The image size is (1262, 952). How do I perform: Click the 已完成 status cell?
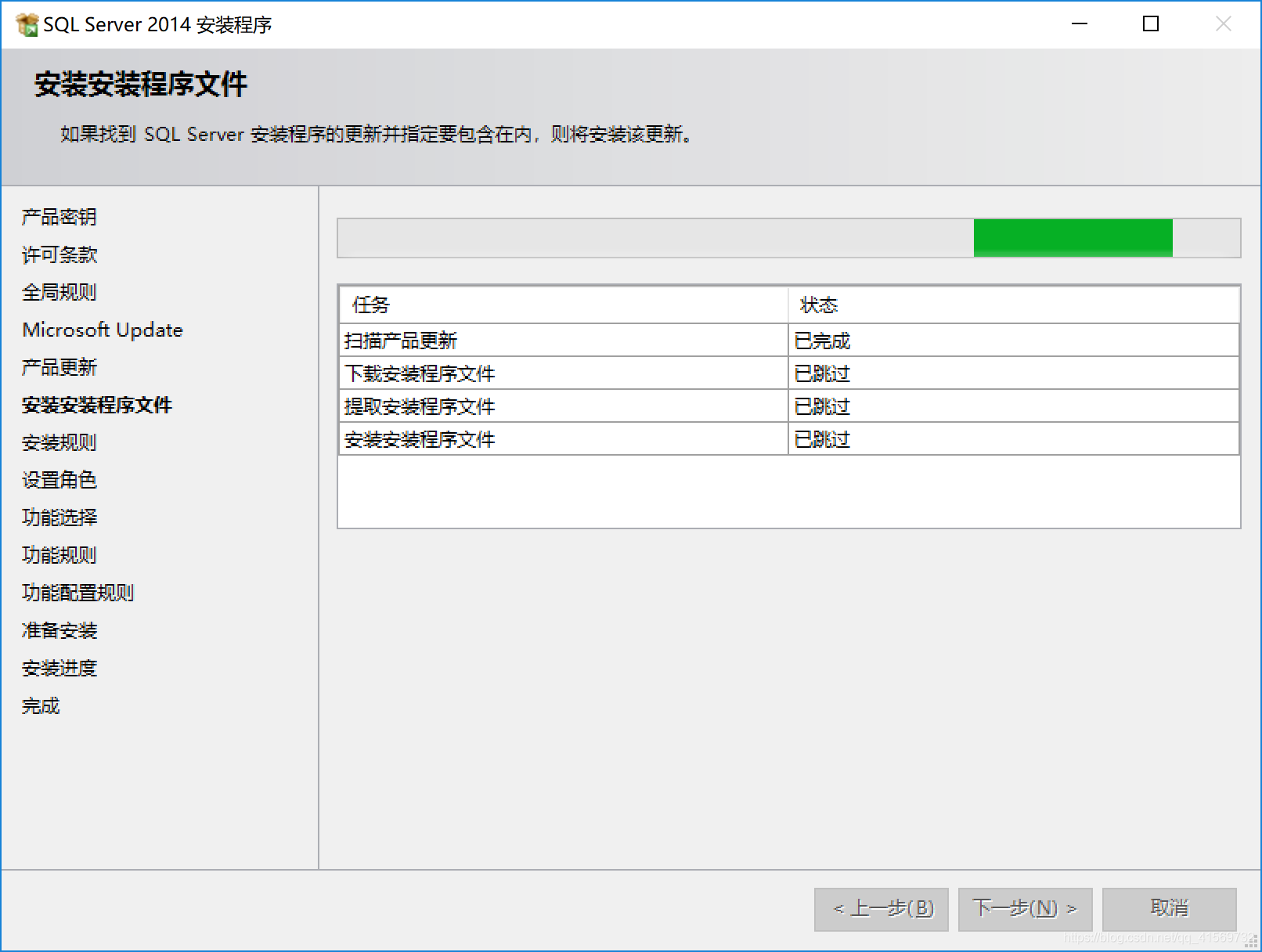click(x=1014, y=341)
